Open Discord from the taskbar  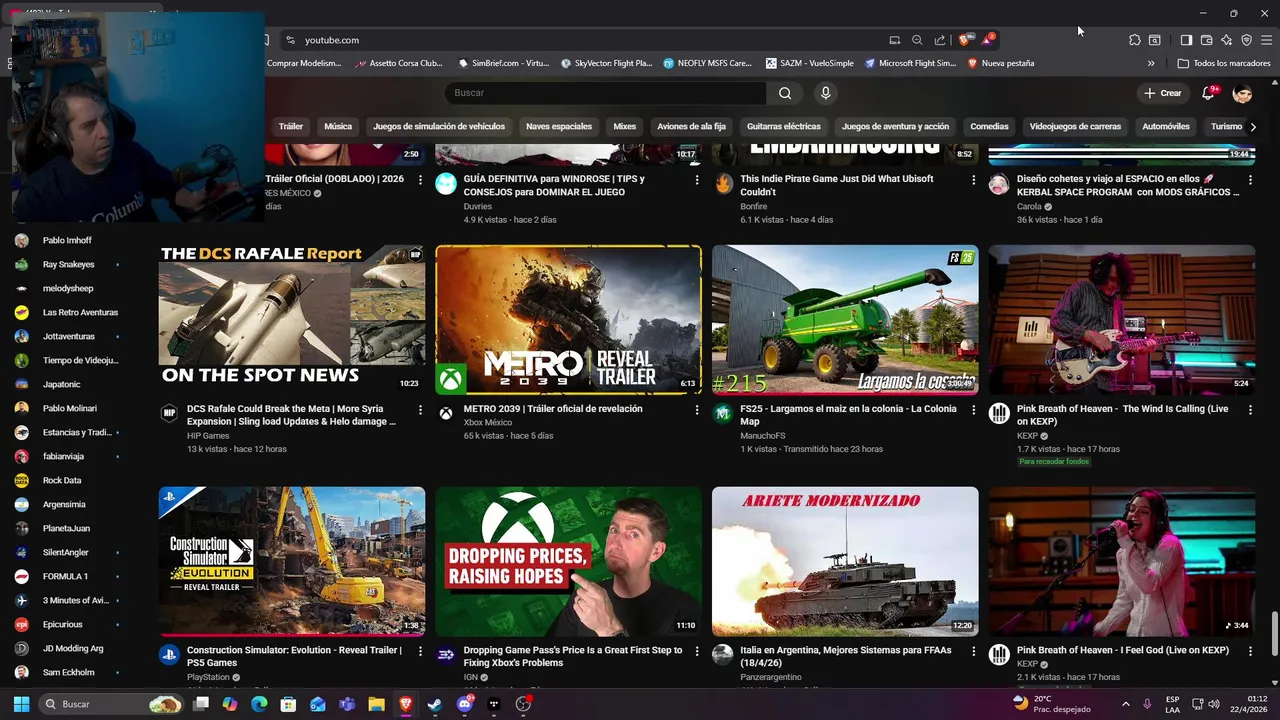pos(464,704)
